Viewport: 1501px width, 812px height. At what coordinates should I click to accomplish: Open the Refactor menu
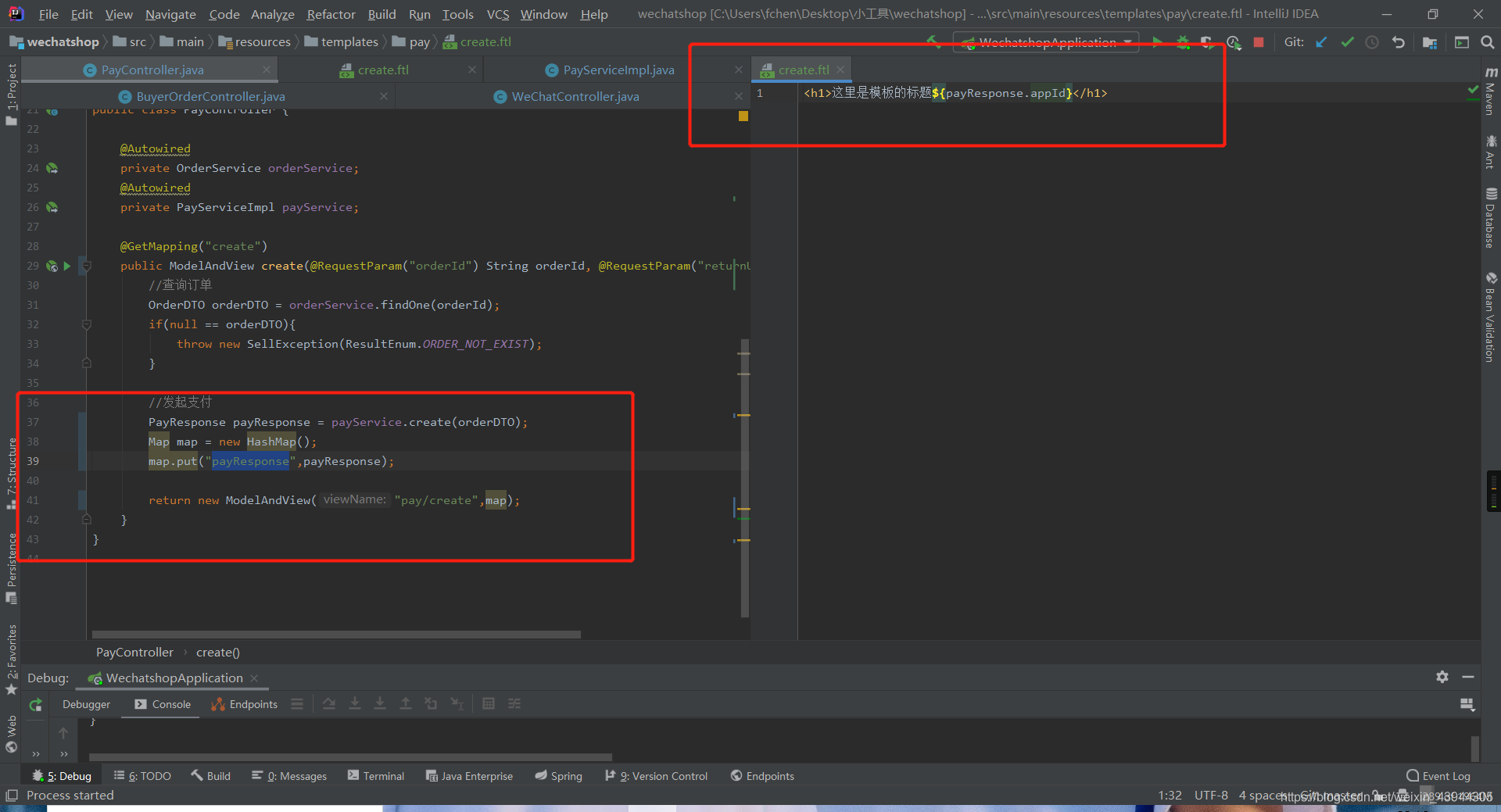(331, 14)
